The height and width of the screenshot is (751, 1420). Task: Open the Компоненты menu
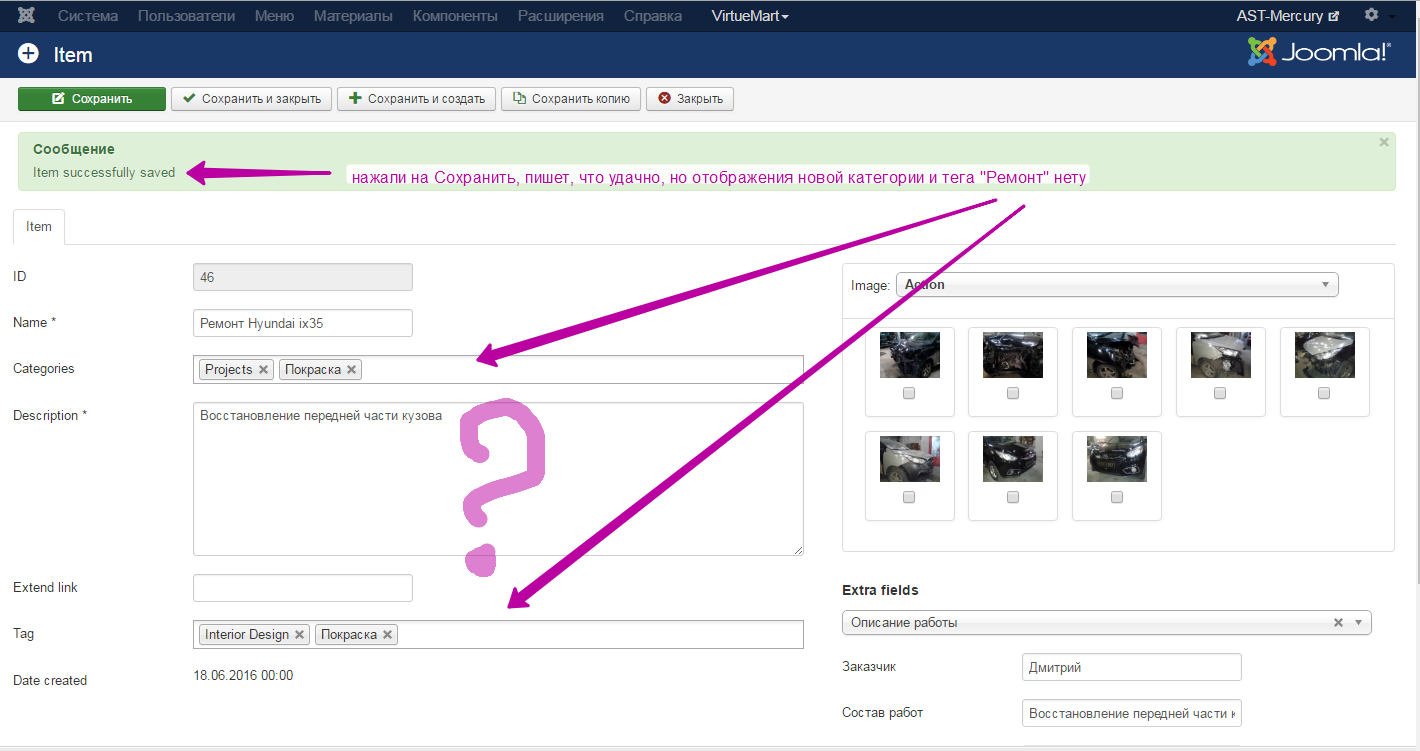[x=455, y=16]
